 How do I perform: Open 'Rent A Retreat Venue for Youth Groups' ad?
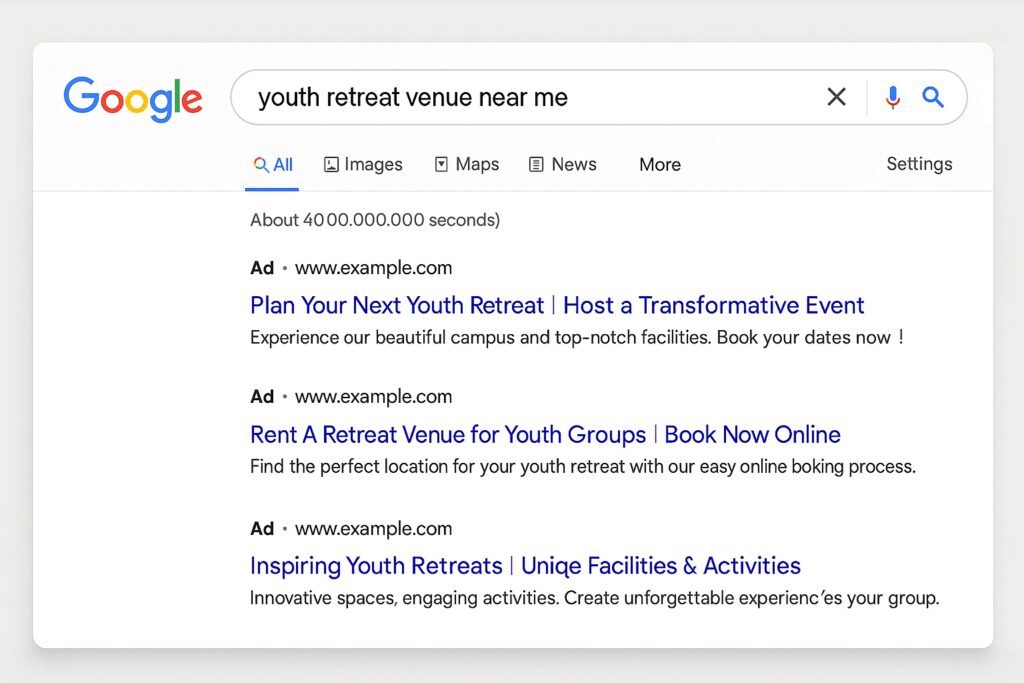[x=545, y=434]
